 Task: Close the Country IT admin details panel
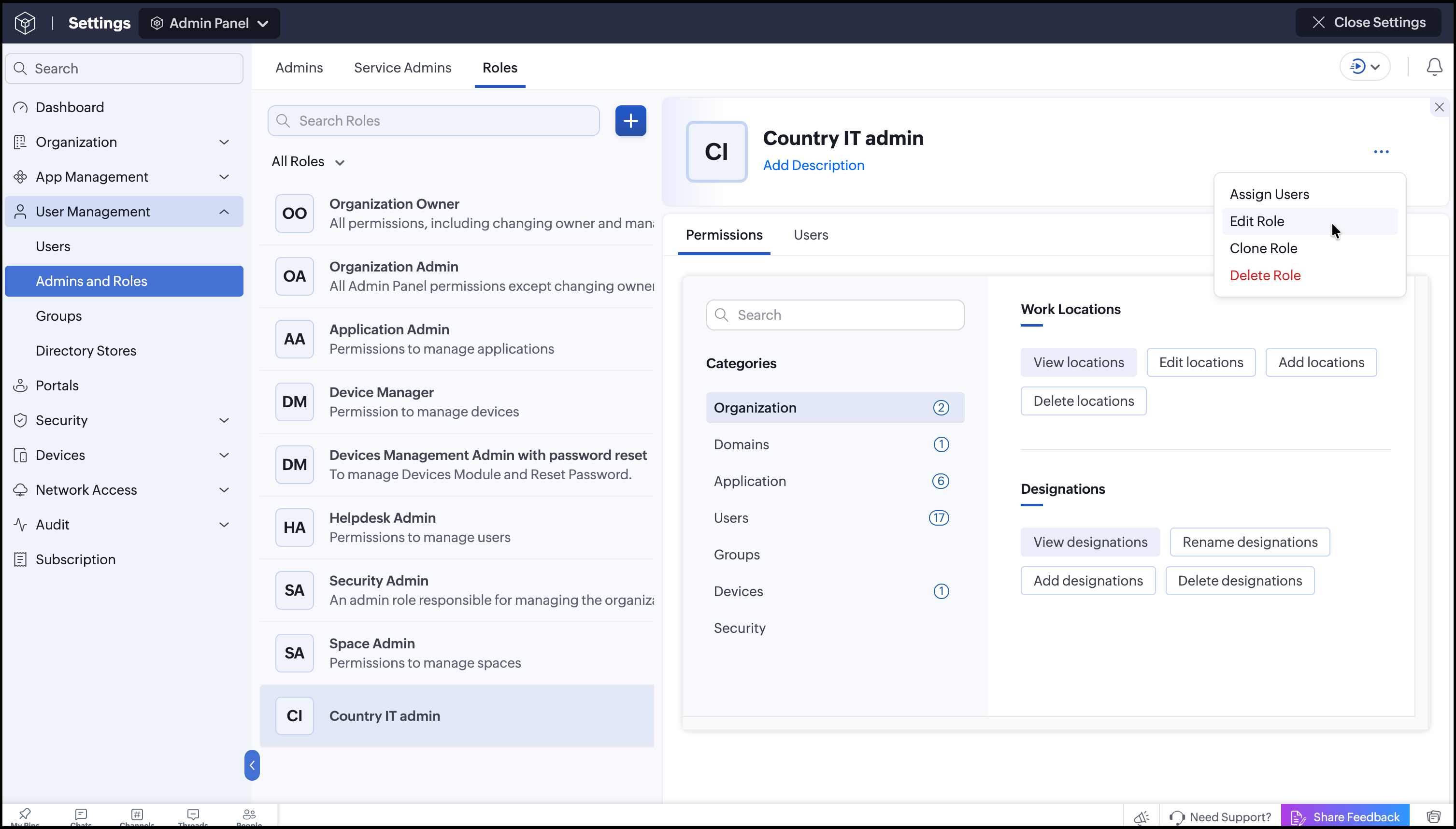click(x=1439, y=107)
